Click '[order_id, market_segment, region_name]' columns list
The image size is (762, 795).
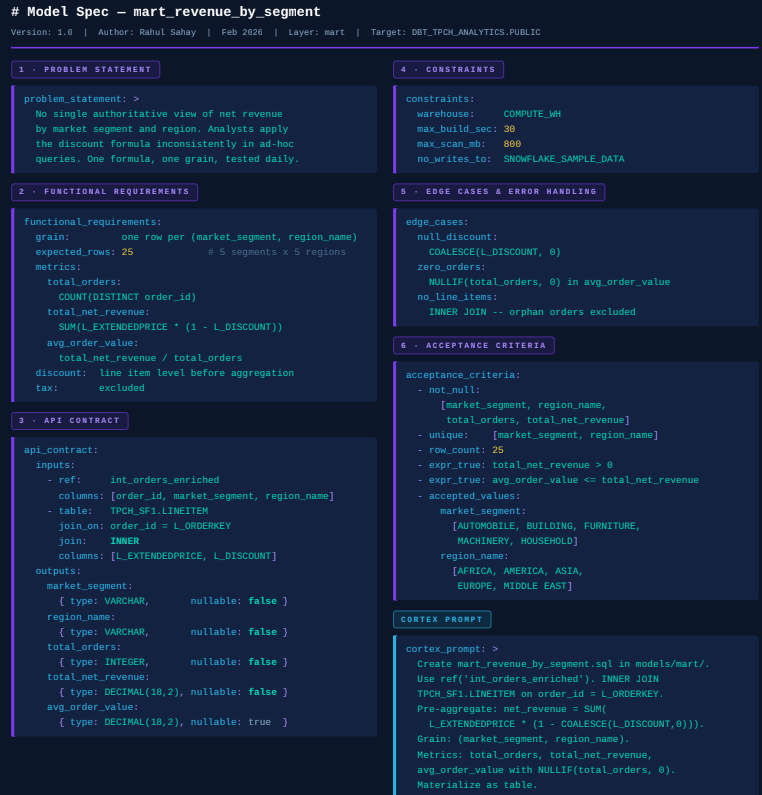pos(222,496)
